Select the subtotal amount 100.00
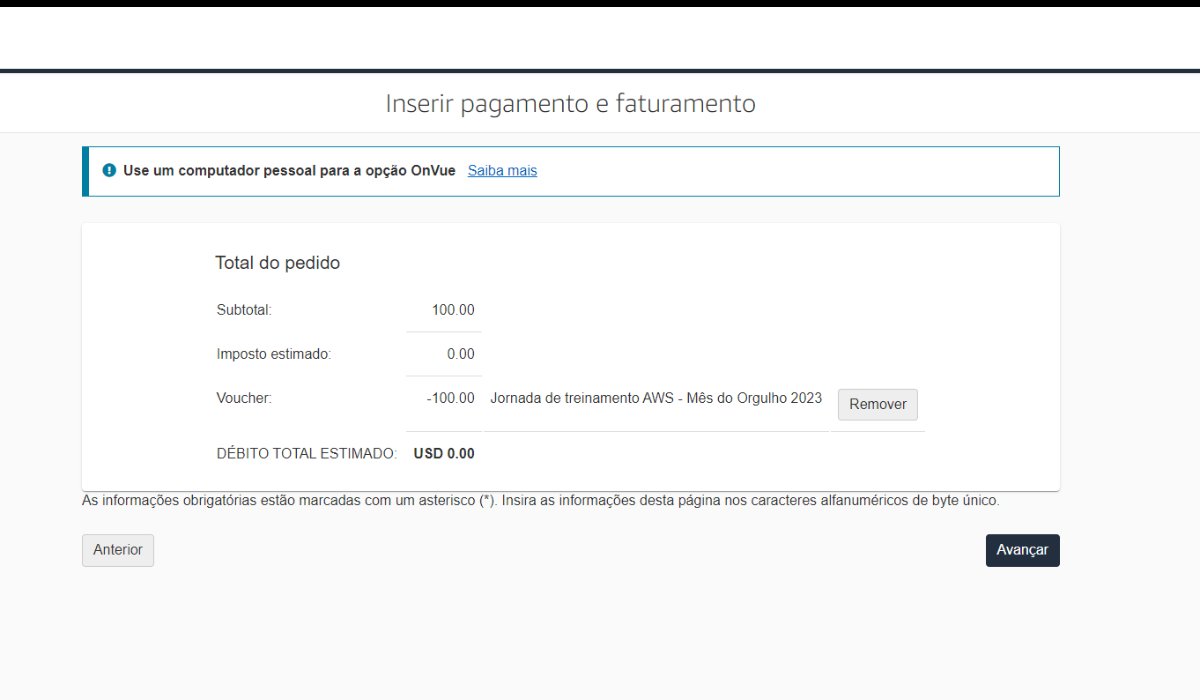The width and height of the screenshot is (1200, 700). 453,310
